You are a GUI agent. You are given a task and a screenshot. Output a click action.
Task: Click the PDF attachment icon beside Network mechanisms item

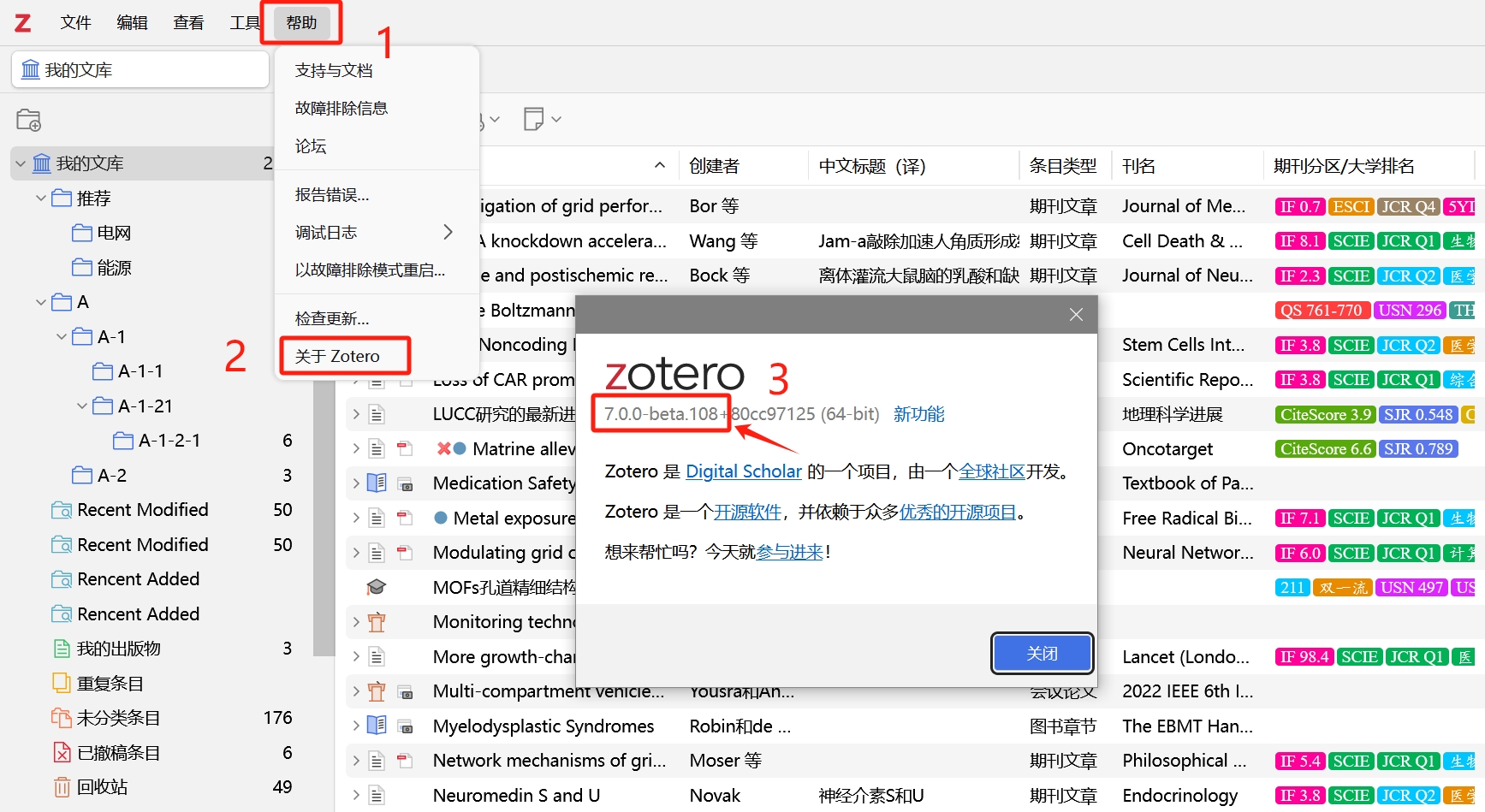click(x=403, y=760)
